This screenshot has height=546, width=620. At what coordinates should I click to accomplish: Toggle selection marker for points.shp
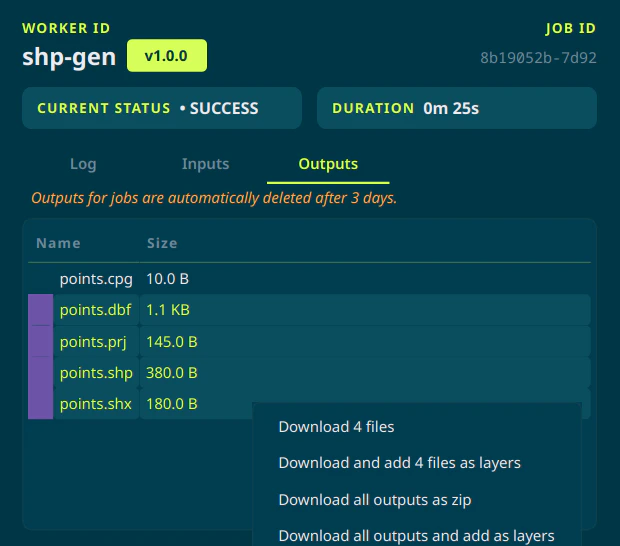click(x=40, y=372)
